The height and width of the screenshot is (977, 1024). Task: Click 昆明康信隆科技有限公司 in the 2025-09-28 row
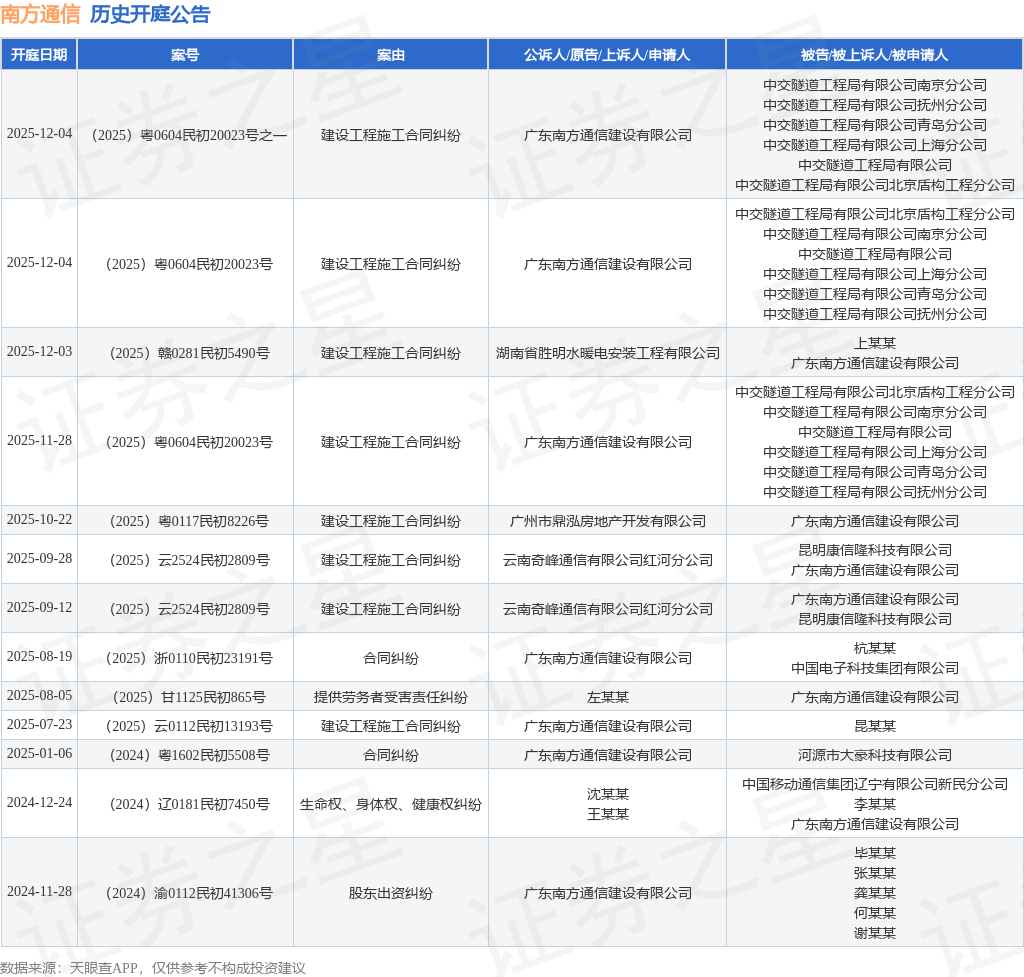(x=874, y=550)
